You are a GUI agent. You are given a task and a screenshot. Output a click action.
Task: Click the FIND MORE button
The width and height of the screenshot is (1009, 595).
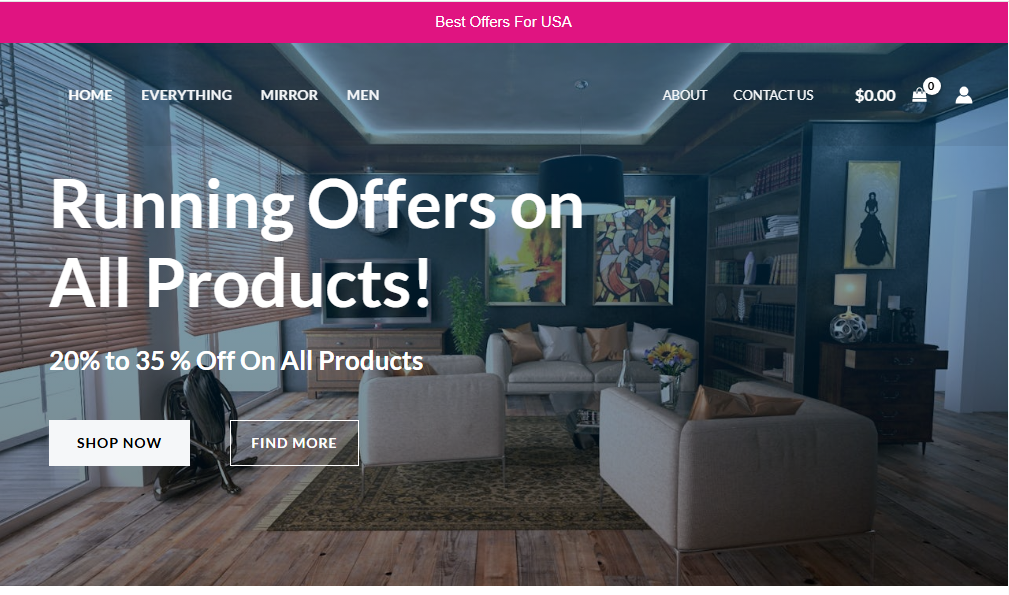tap(294, 443)
